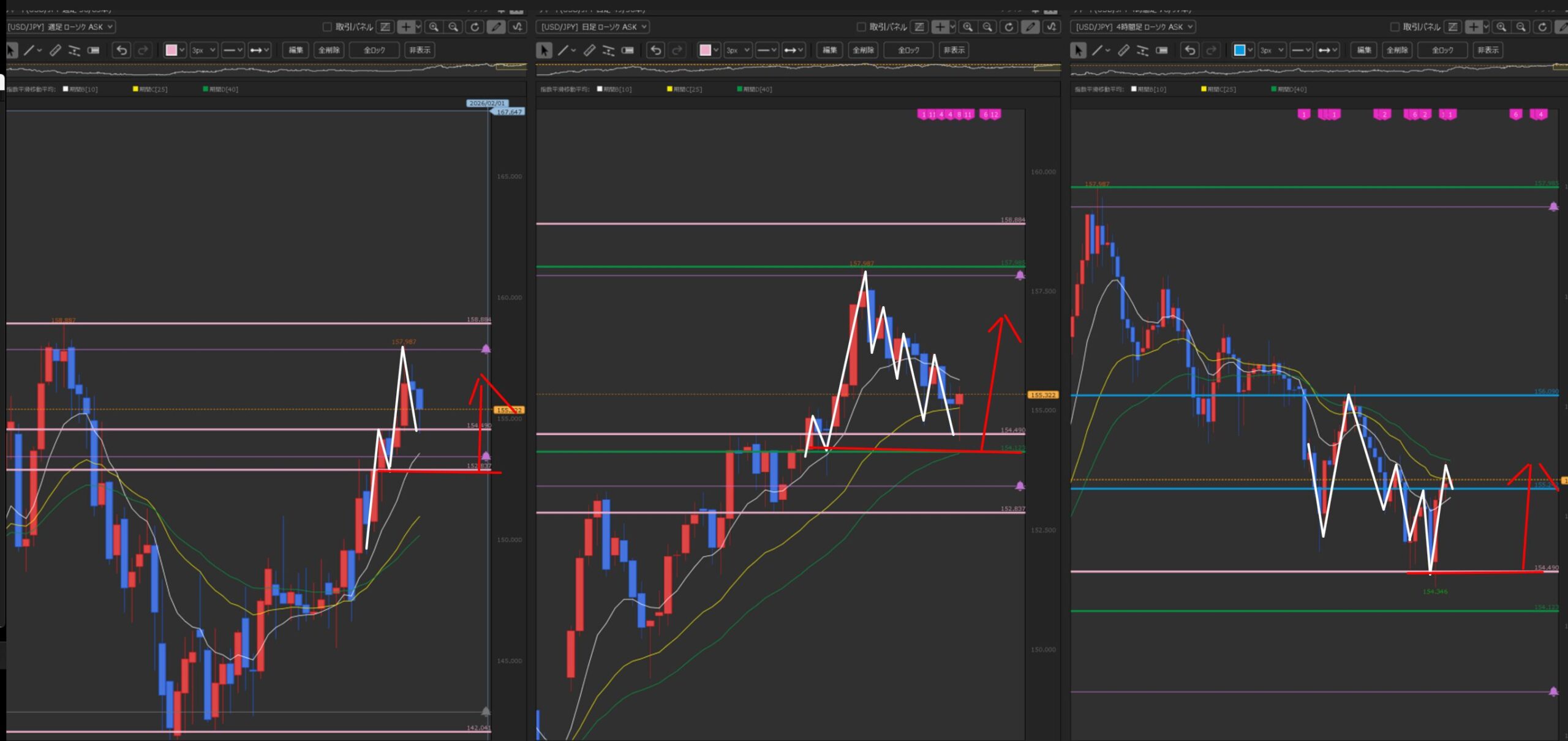Click 全ロック button in the 4-hour chart
1568x741 pixels.
[1442, 50]
